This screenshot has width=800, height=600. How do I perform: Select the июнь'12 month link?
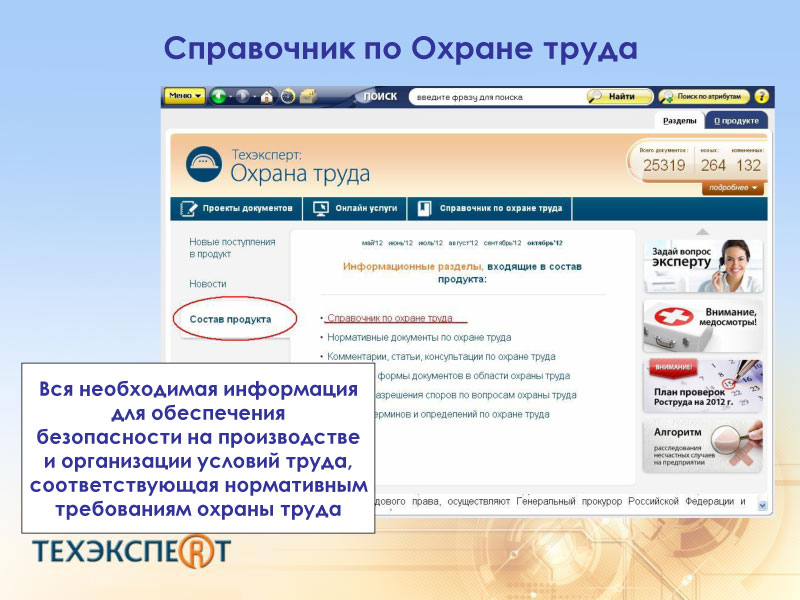(401, 243)
